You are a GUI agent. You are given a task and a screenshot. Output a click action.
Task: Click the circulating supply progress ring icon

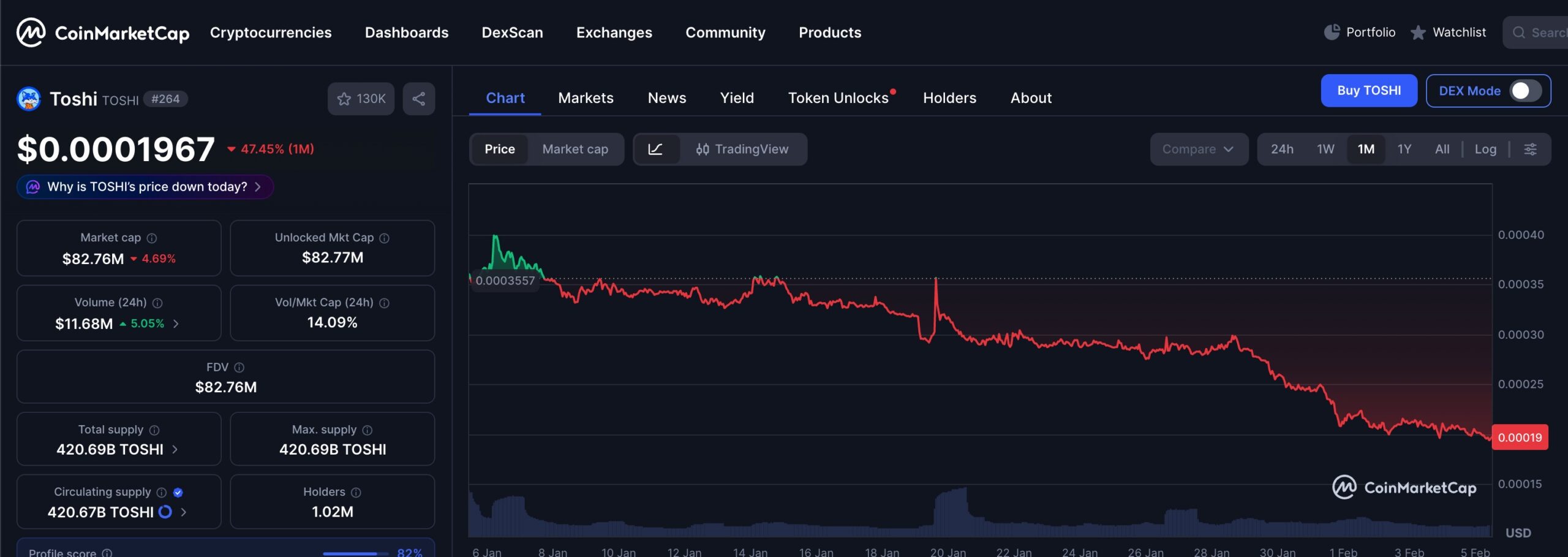point(165,512)
